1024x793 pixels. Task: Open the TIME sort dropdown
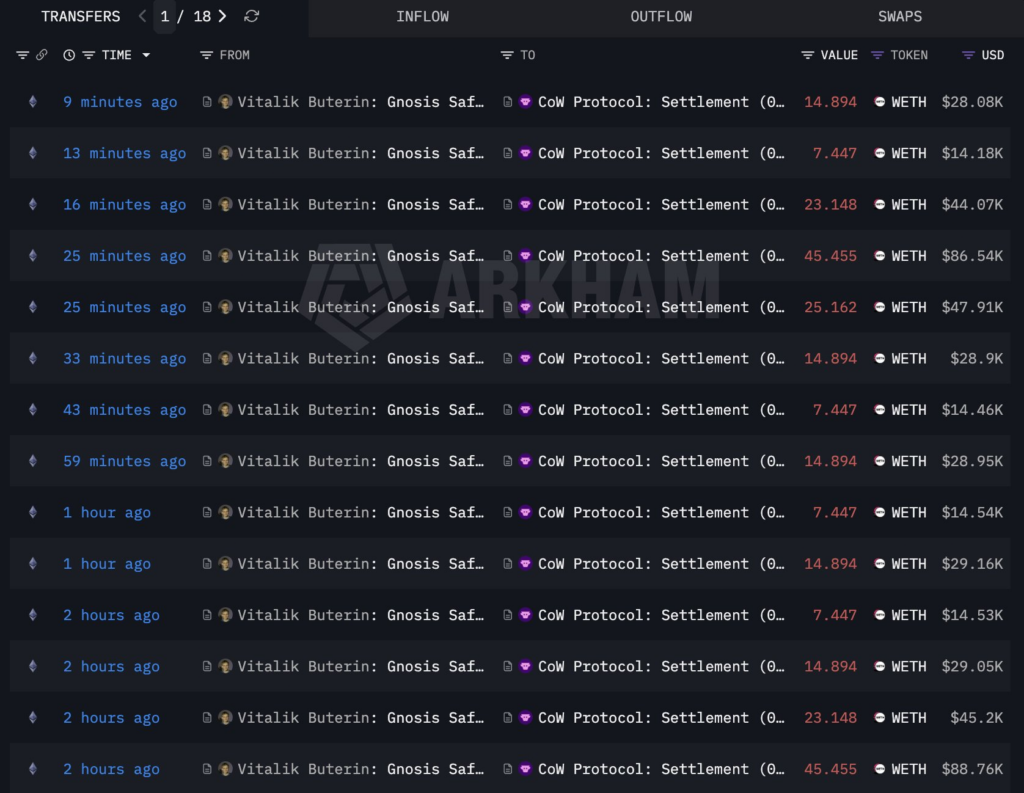(145, 55)
